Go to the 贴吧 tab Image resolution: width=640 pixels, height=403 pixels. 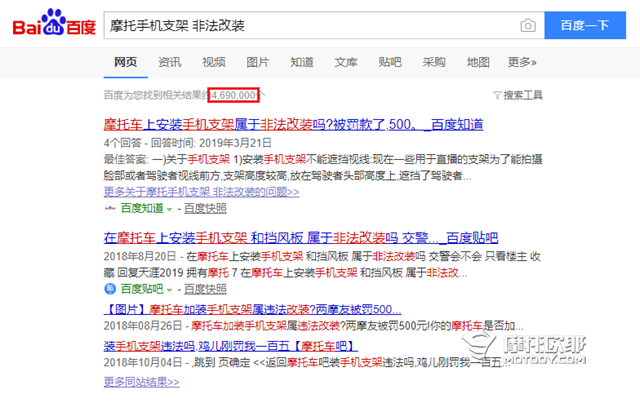pos(390,62)
